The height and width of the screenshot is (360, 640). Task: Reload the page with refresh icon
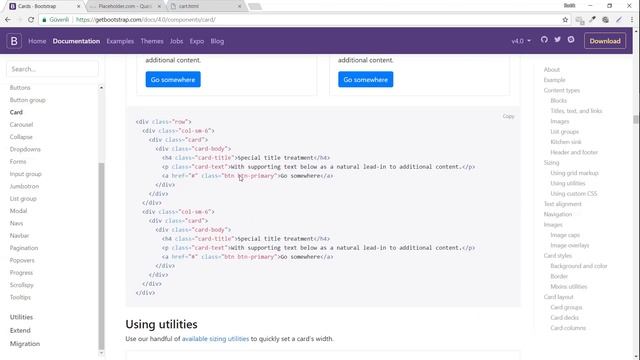pos(31,20)
